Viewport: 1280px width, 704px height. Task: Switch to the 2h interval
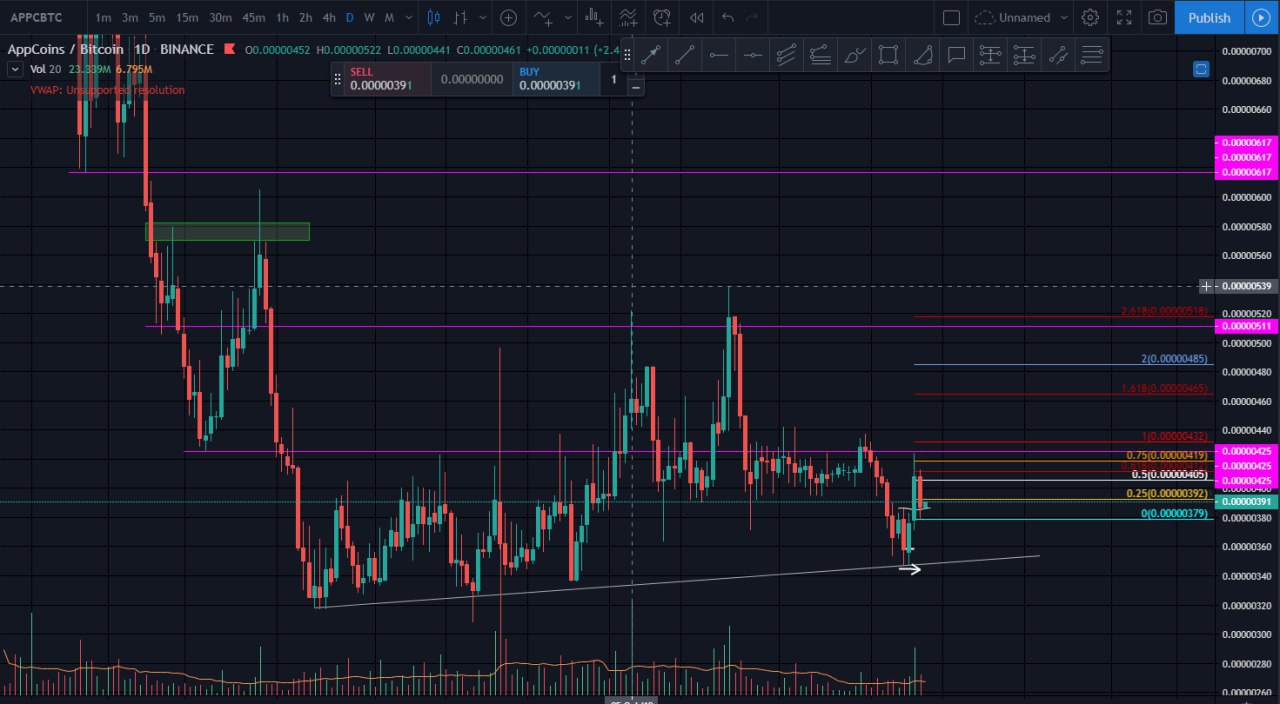point(306,17)
